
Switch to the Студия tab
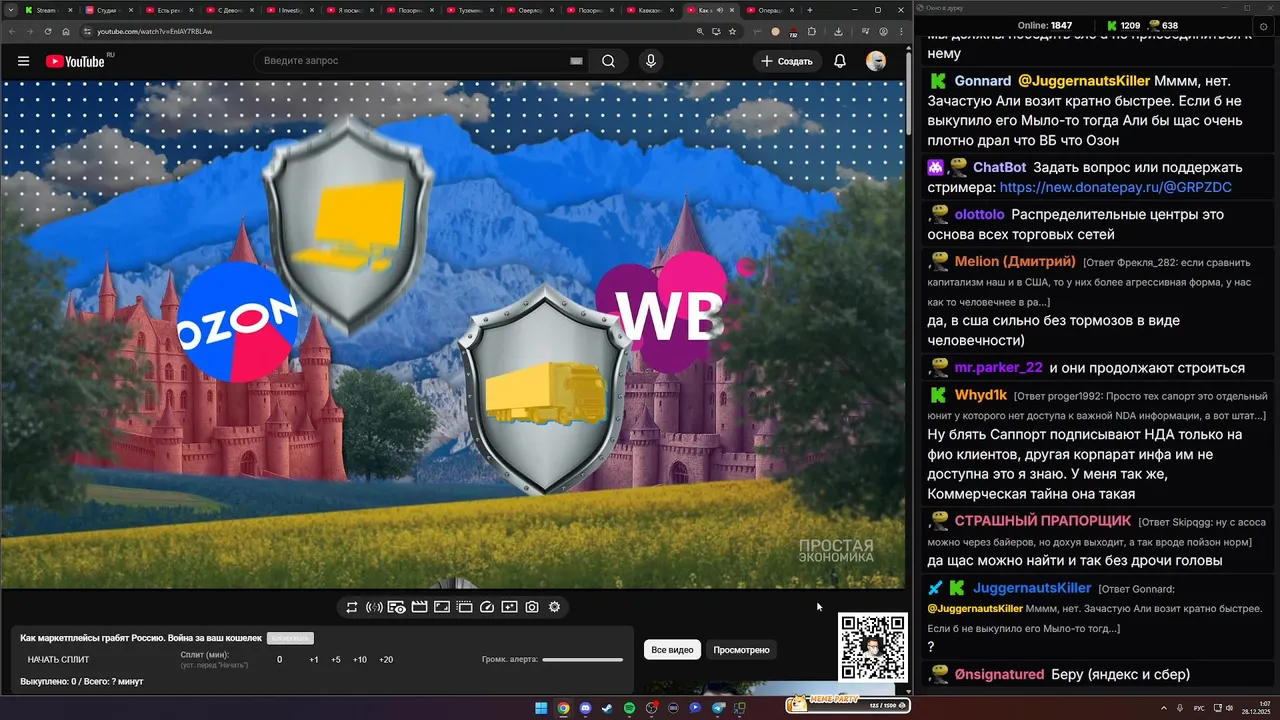pyautogui.click(x=106, y=10)
